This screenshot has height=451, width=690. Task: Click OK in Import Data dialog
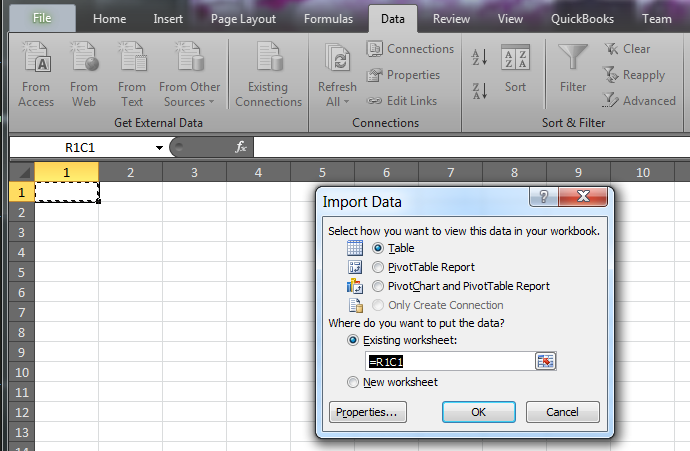tap(478, 412)
